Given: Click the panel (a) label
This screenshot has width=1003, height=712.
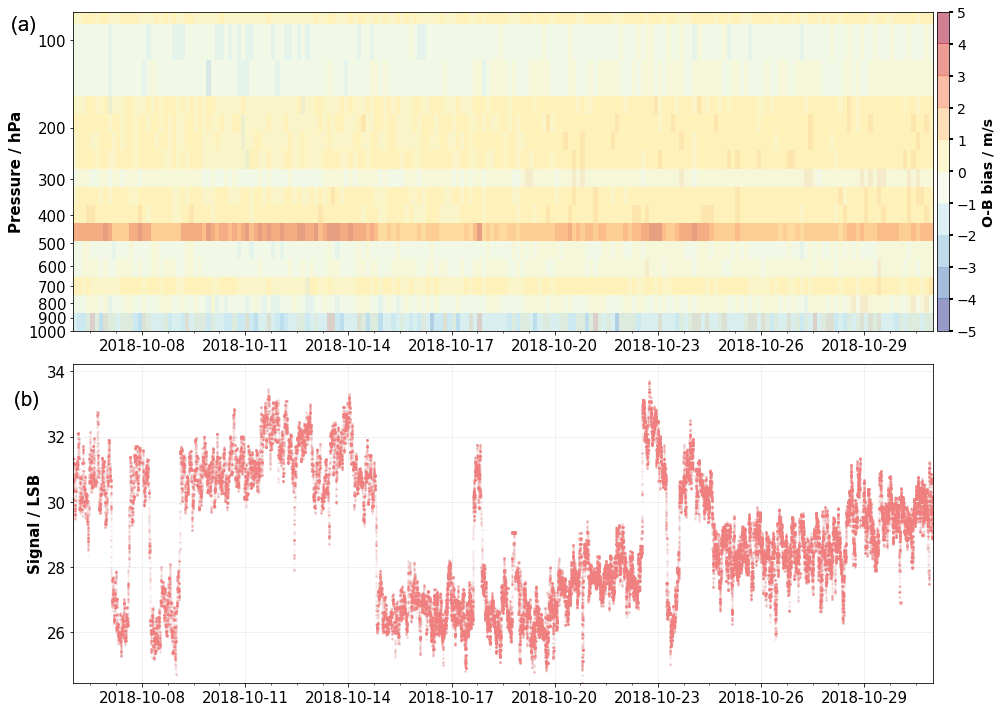Looking at the screenshot, I should [24, 26].
